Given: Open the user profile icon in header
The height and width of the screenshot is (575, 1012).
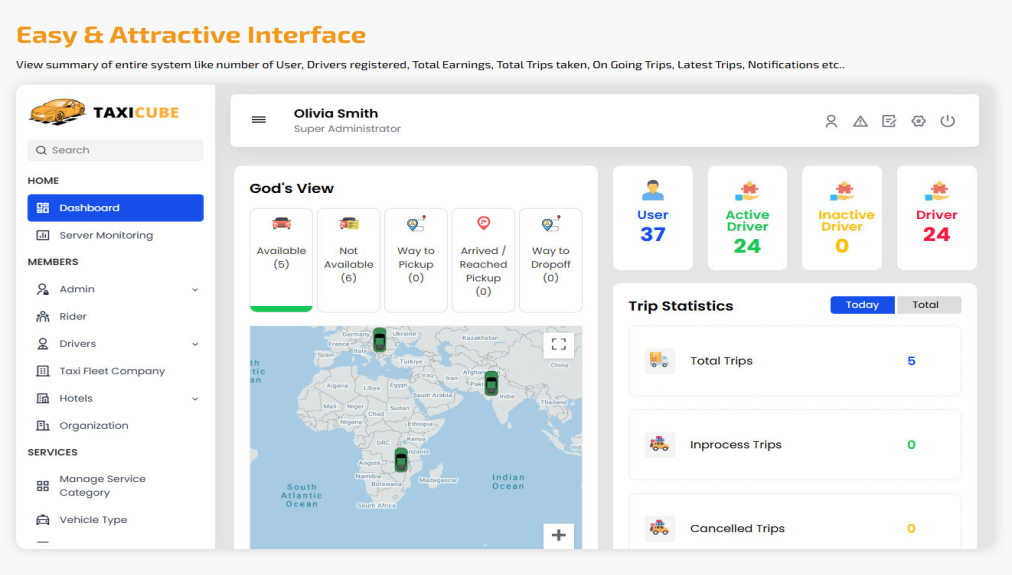Looking at the screenshot, I should click(x=831, y=121).
